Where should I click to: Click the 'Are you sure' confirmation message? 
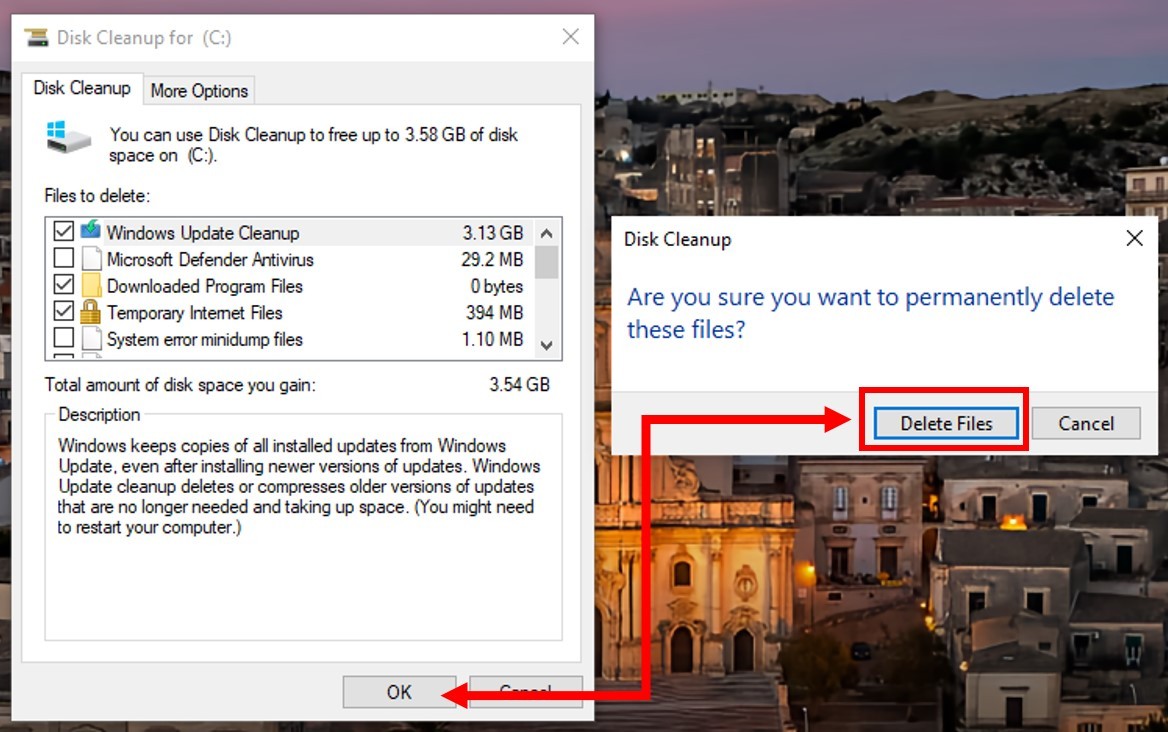click(870, 313)
